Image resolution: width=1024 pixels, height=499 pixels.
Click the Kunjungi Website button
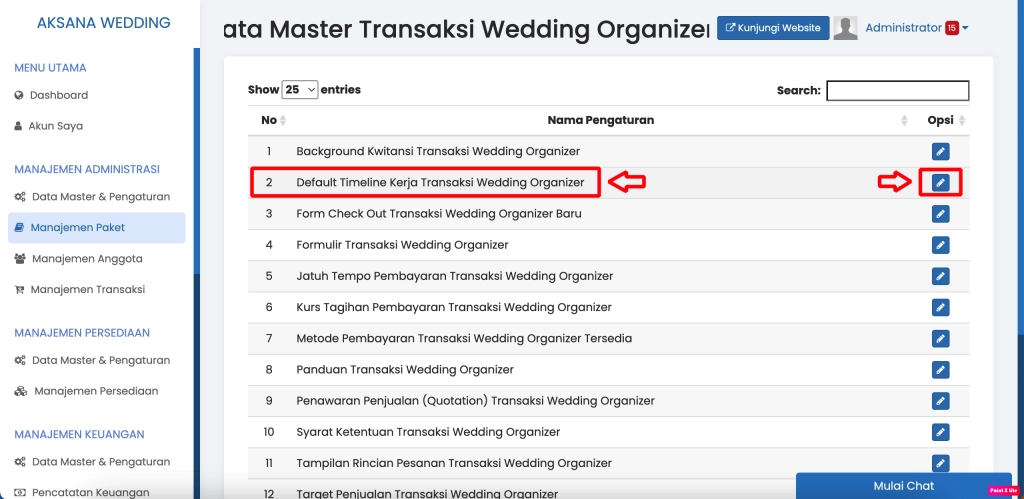click(x=772, y=28)
